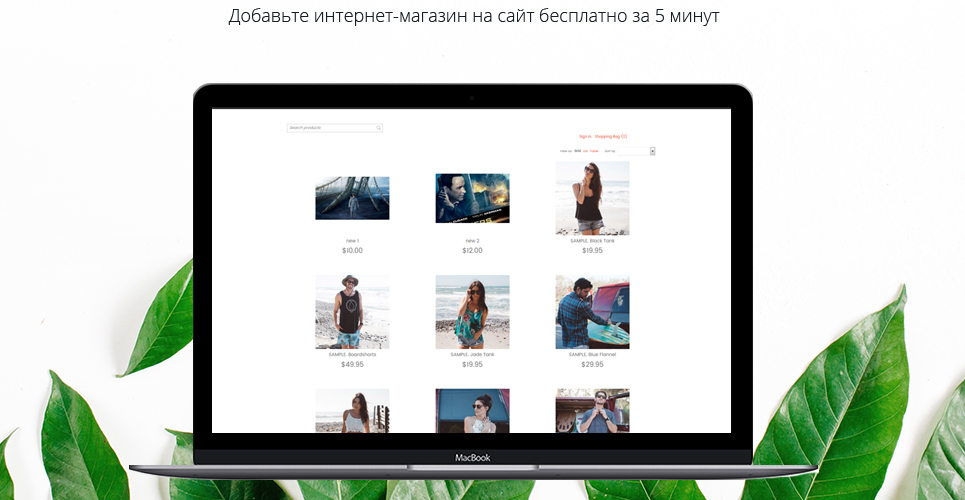The width and height of the screenshot is (965, 500).
Task: Open the Boardshorts product image
Action: point(352,312)
